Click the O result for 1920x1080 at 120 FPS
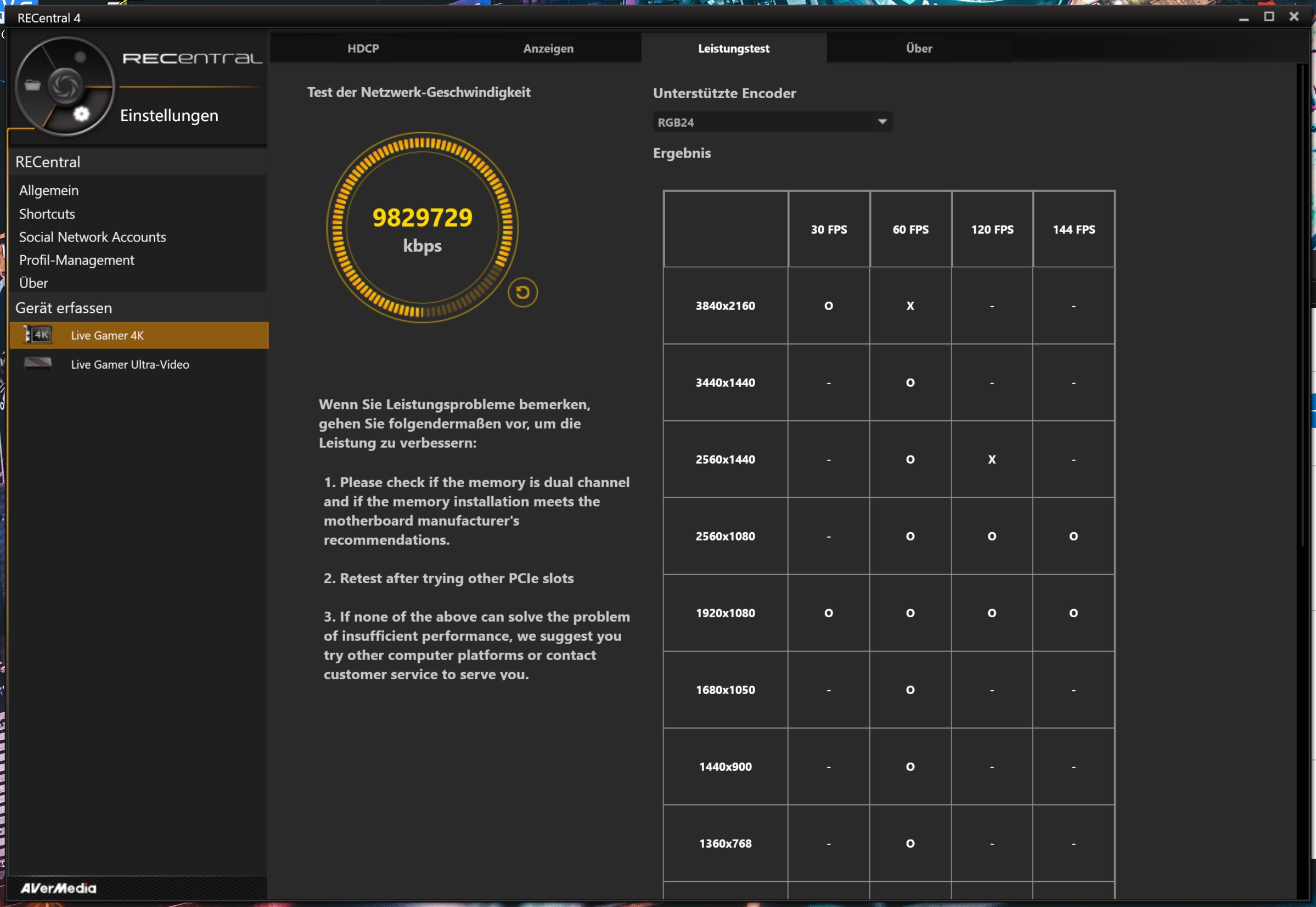Viewport: 1316px width, 907px height. click(x=992, y=612)
